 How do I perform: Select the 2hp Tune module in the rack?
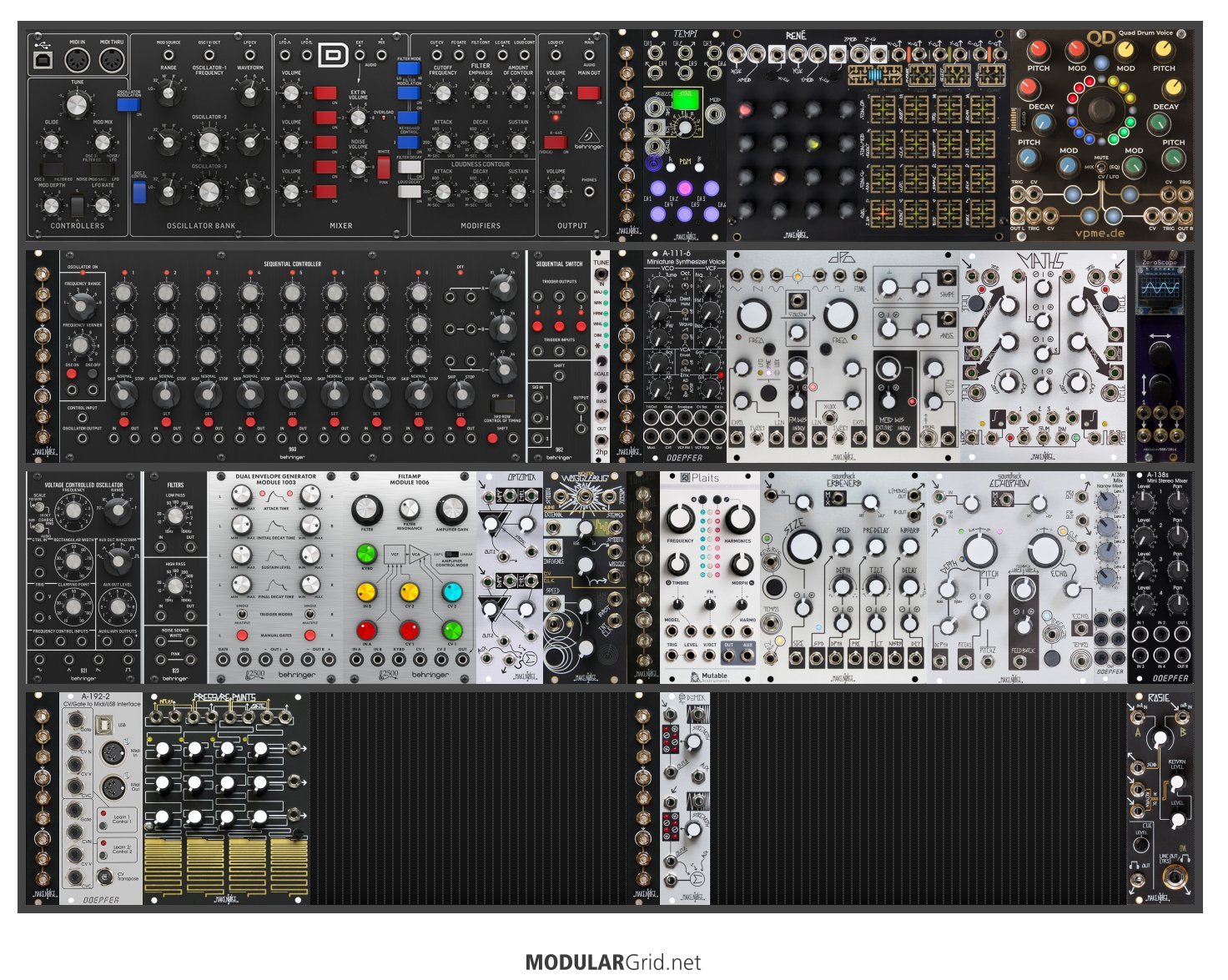tap(601, 356)
